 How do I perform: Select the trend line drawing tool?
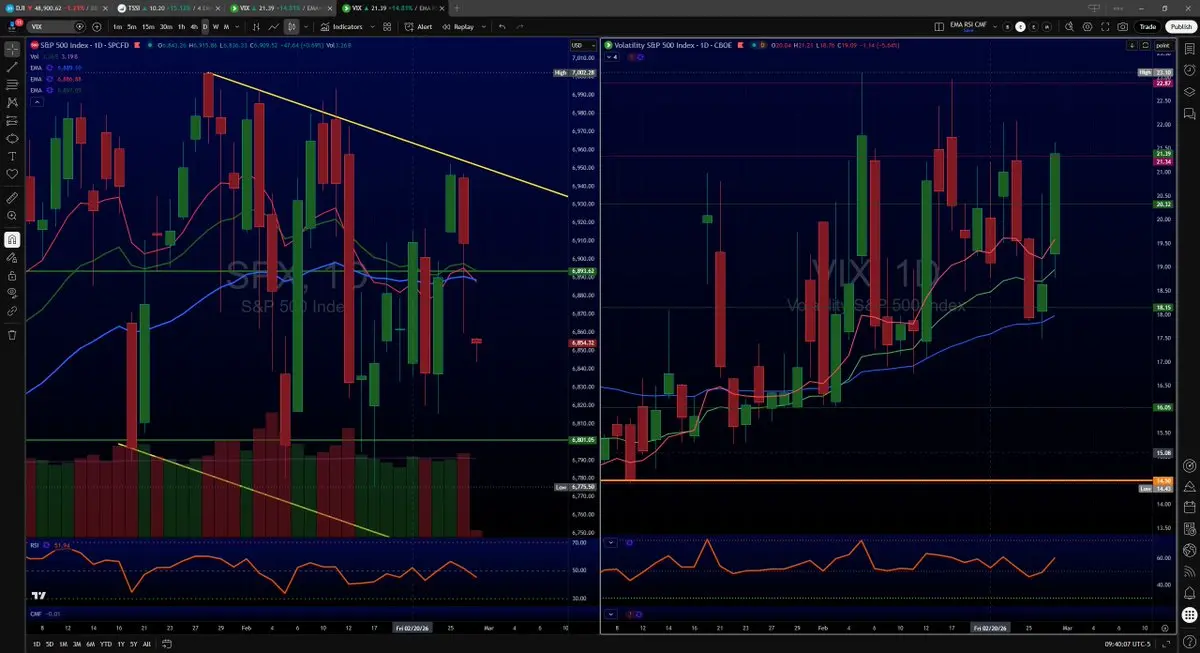tap(12, 66)
